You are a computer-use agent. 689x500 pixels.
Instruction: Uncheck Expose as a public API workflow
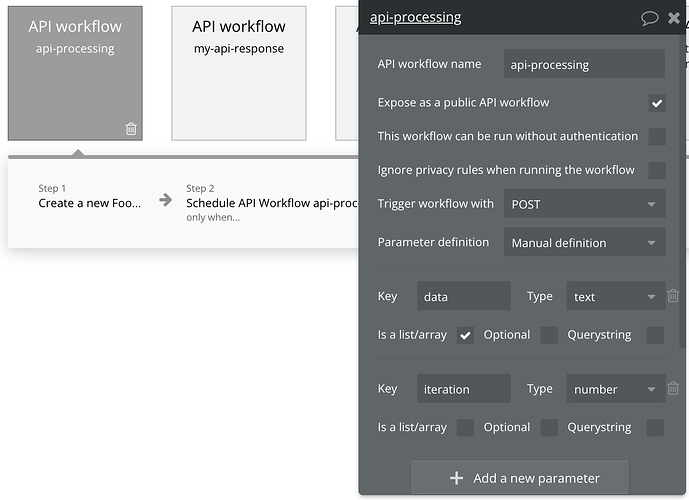tap(657, 103)
